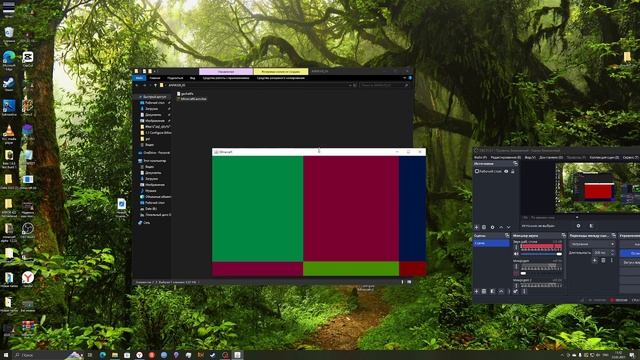Add a new source in OBS sources panel
This screenshot has height=360, width=640.
tap(476, 227)
